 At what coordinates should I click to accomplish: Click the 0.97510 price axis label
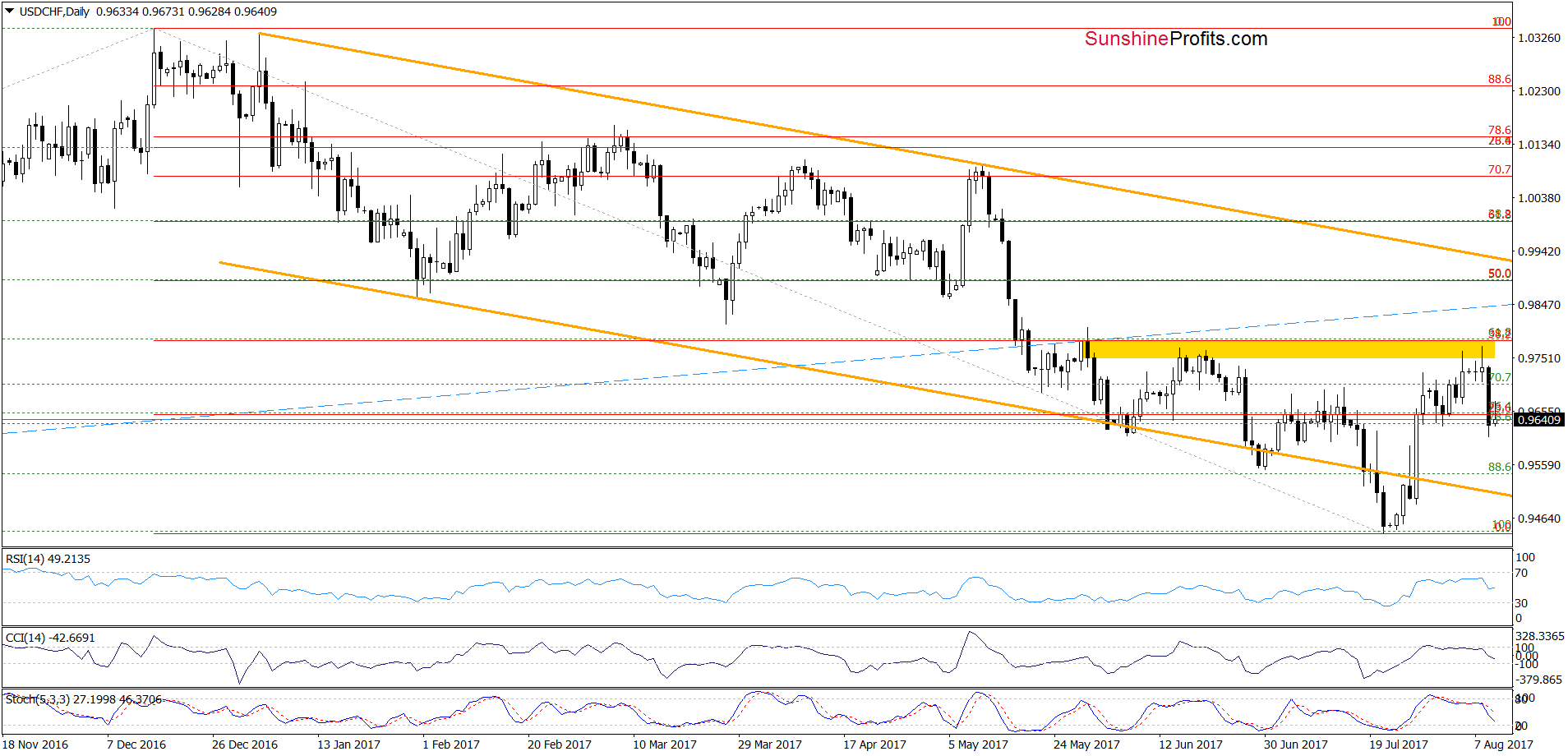(x=1538, y=358)
